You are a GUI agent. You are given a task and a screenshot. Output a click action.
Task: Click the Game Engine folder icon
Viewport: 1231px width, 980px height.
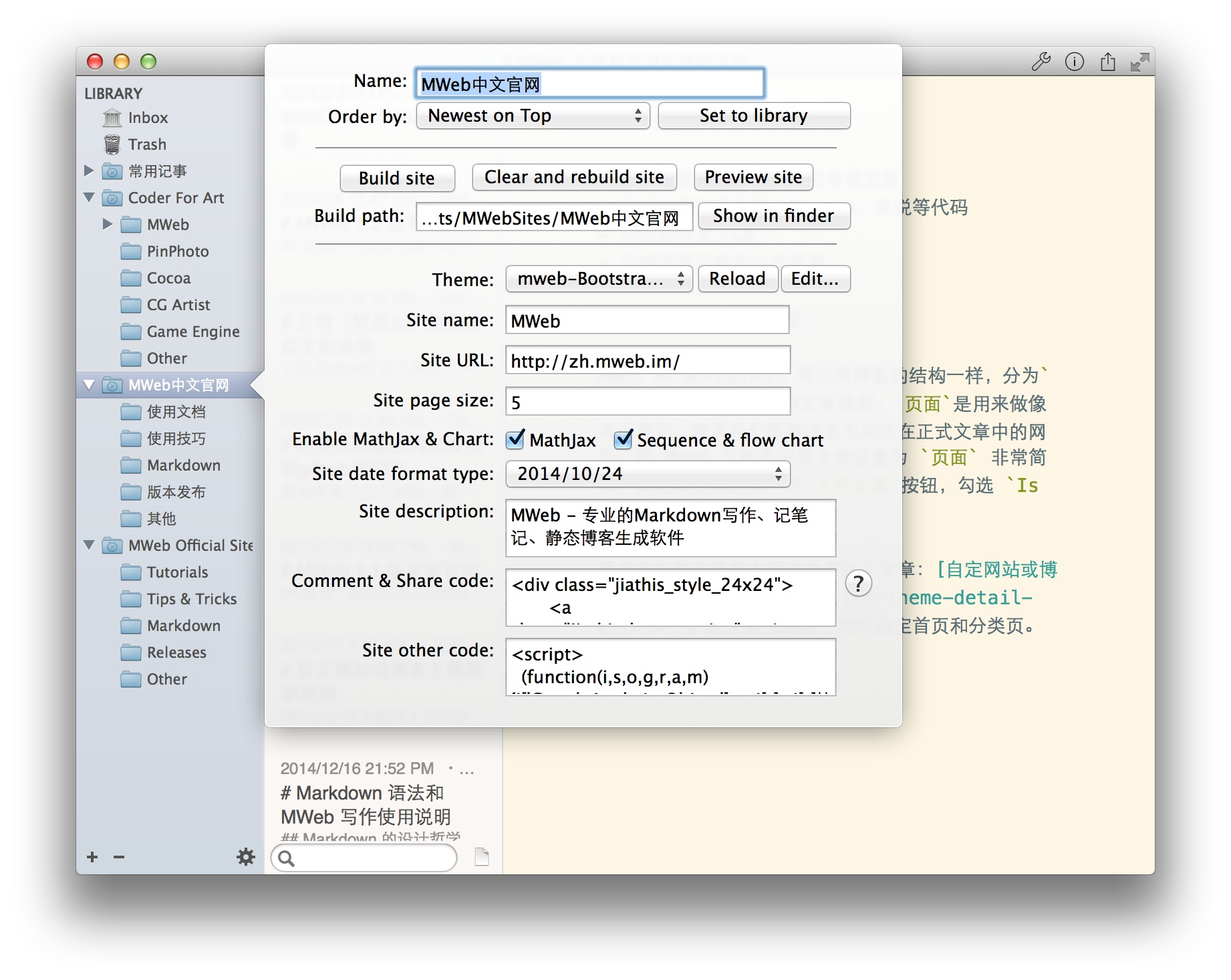pyautogui.click(x=131, y=332)
